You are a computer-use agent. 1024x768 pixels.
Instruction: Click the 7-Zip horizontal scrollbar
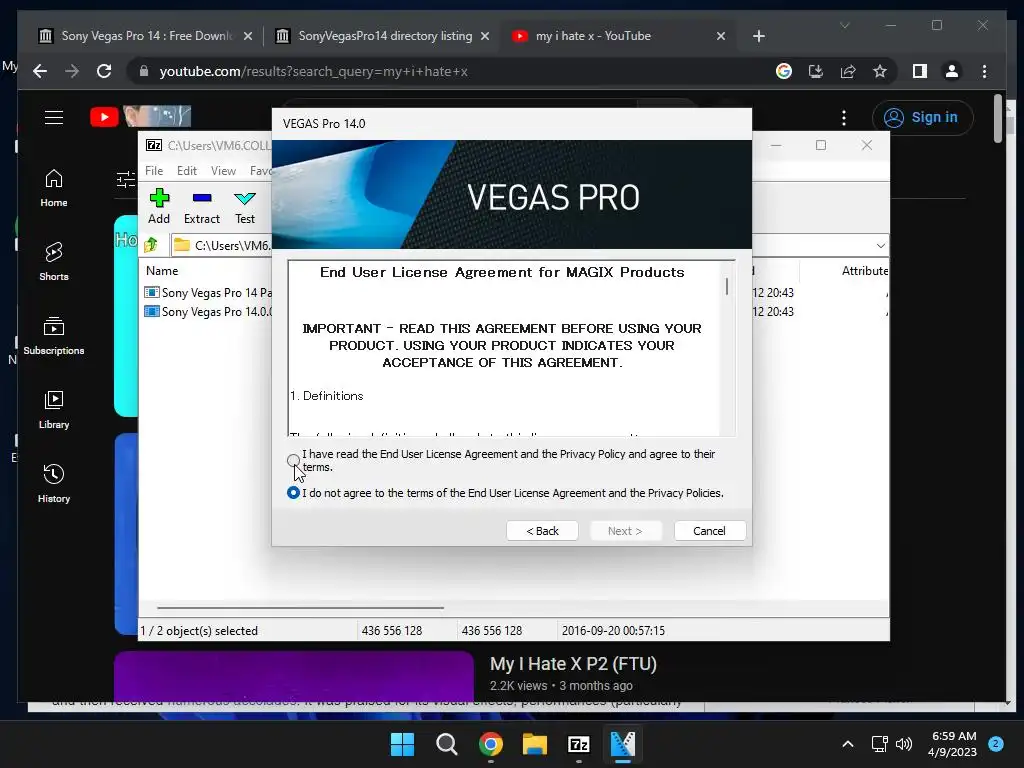300,607
